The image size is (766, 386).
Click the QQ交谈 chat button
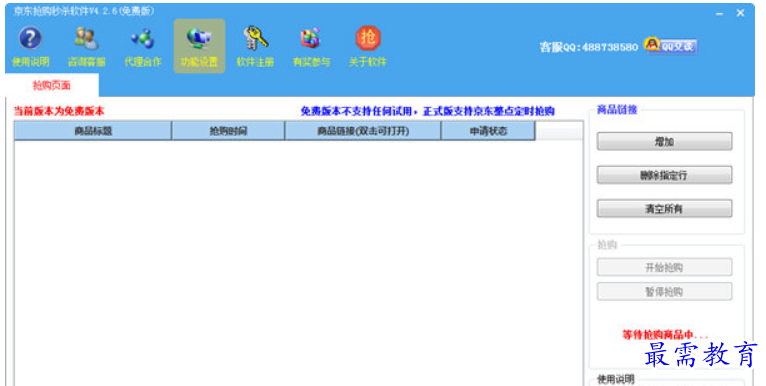[671, 46]
